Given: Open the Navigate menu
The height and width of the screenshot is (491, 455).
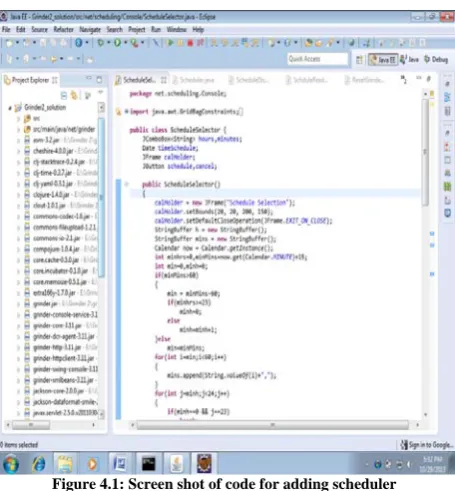Looking at the screenshot, I should coord(90,30).
